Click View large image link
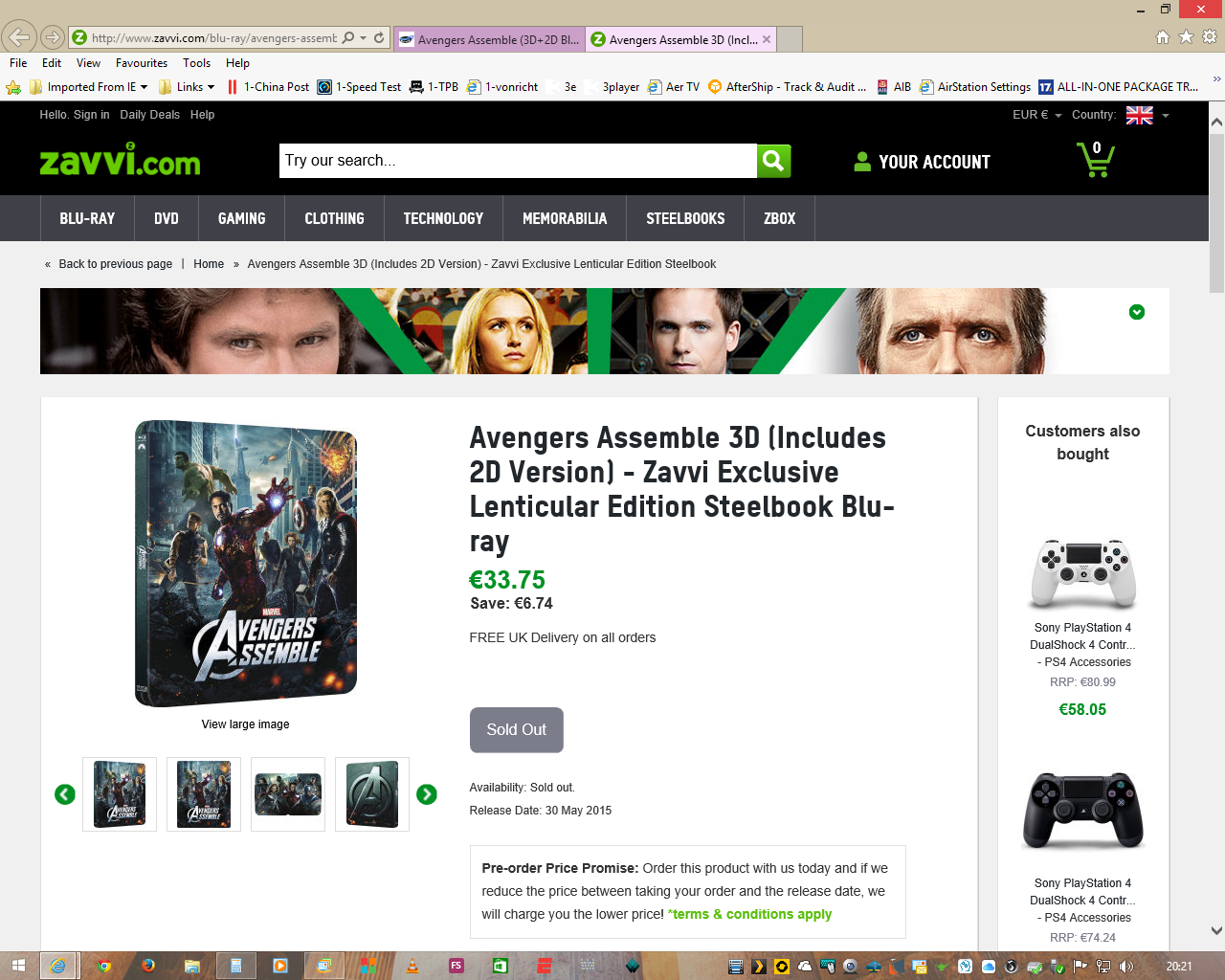1225x980 pixels. click(x=245, y=724)
